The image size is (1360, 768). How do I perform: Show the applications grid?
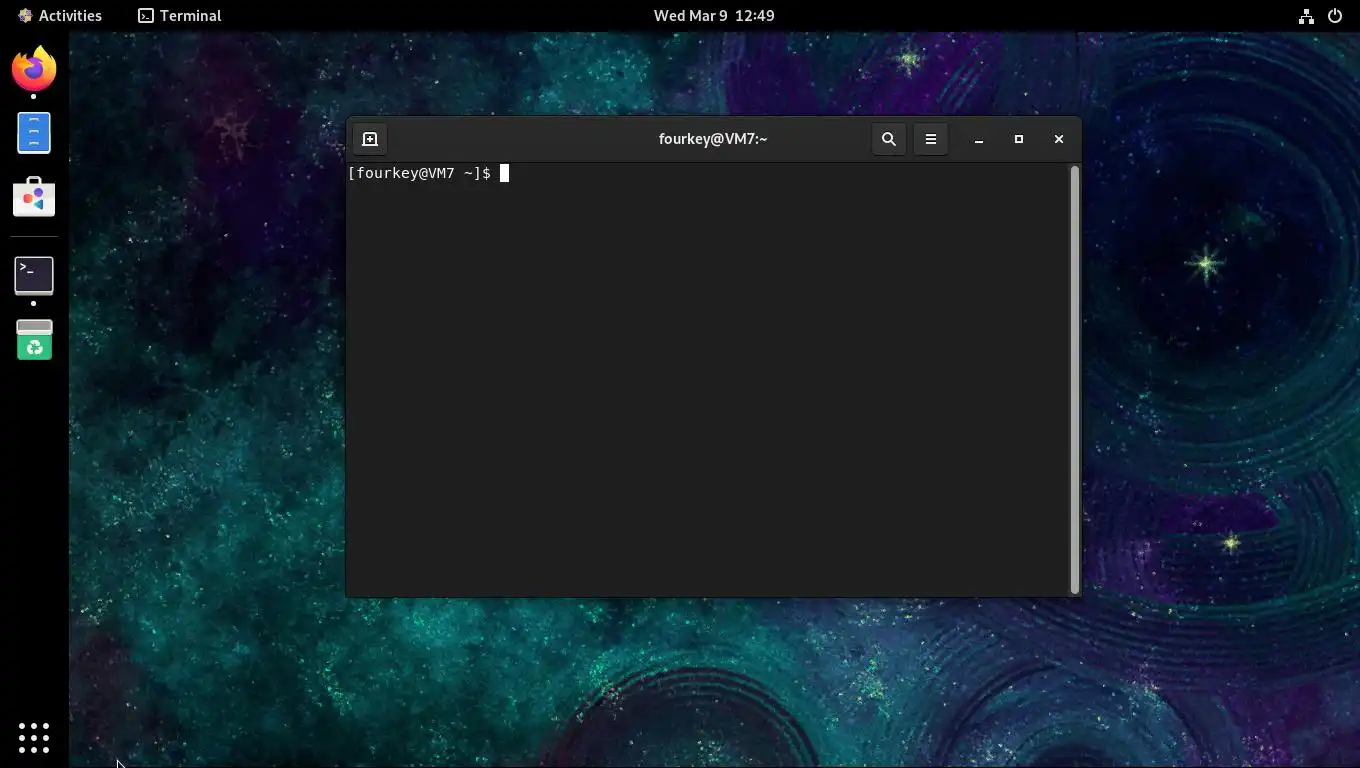click(34, 738)
